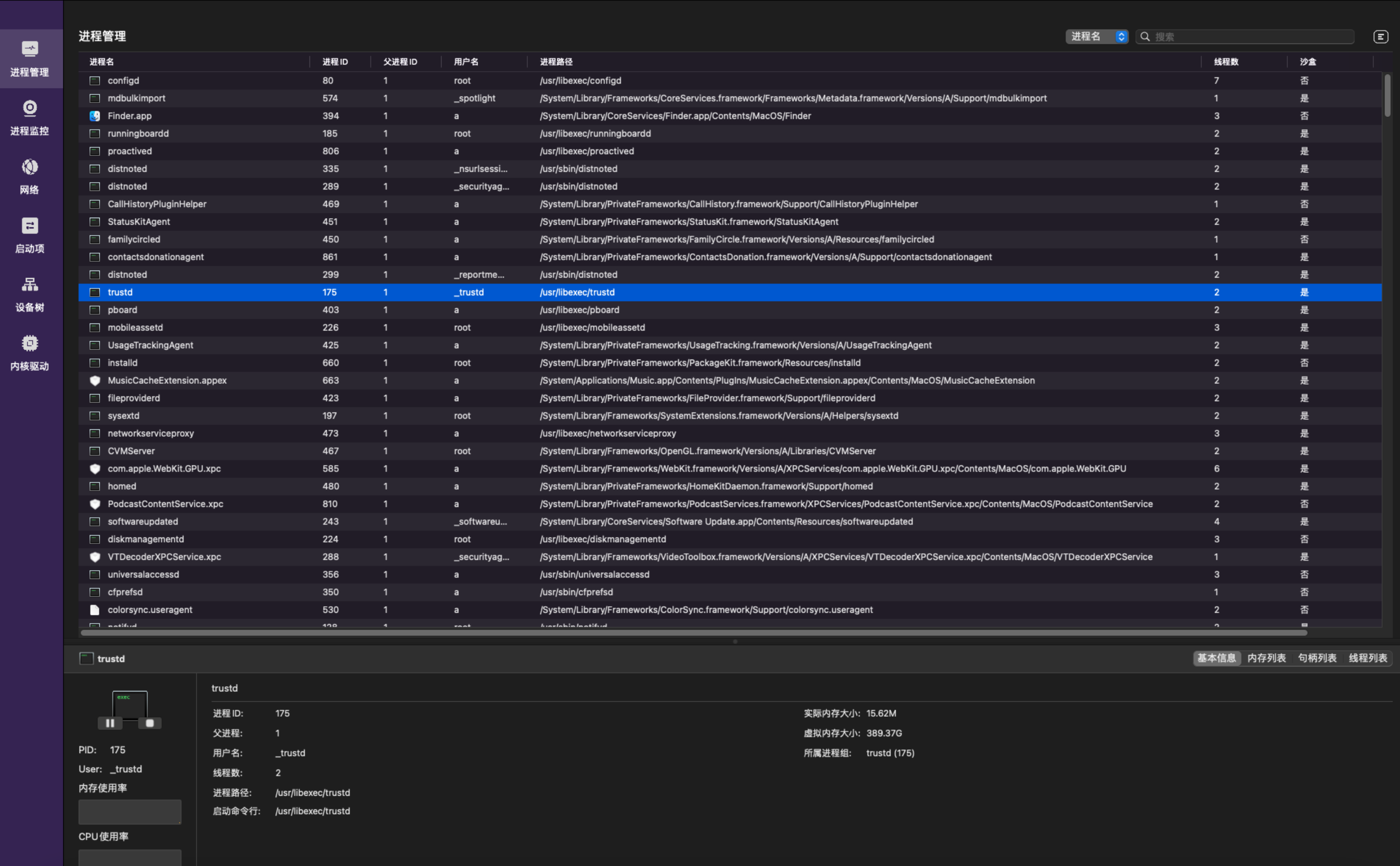
Task: Open the 进程监控 sidebar section
Action: pyautogui.click(x=30, y=117)
